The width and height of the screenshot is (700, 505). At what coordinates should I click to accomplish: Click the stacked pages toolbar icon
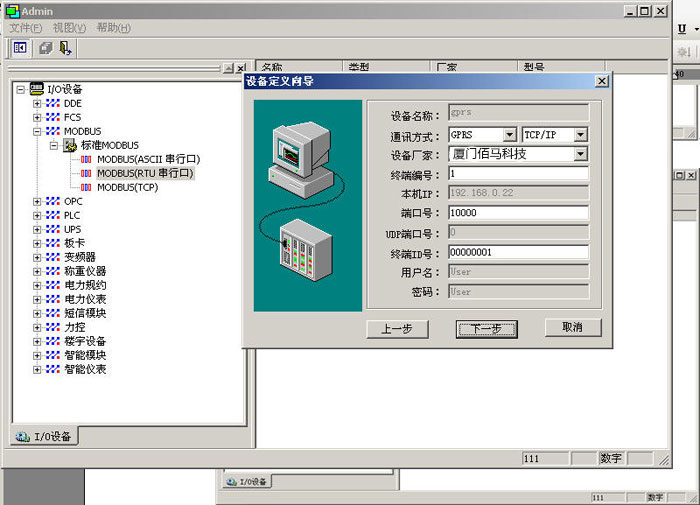(46, 47)
